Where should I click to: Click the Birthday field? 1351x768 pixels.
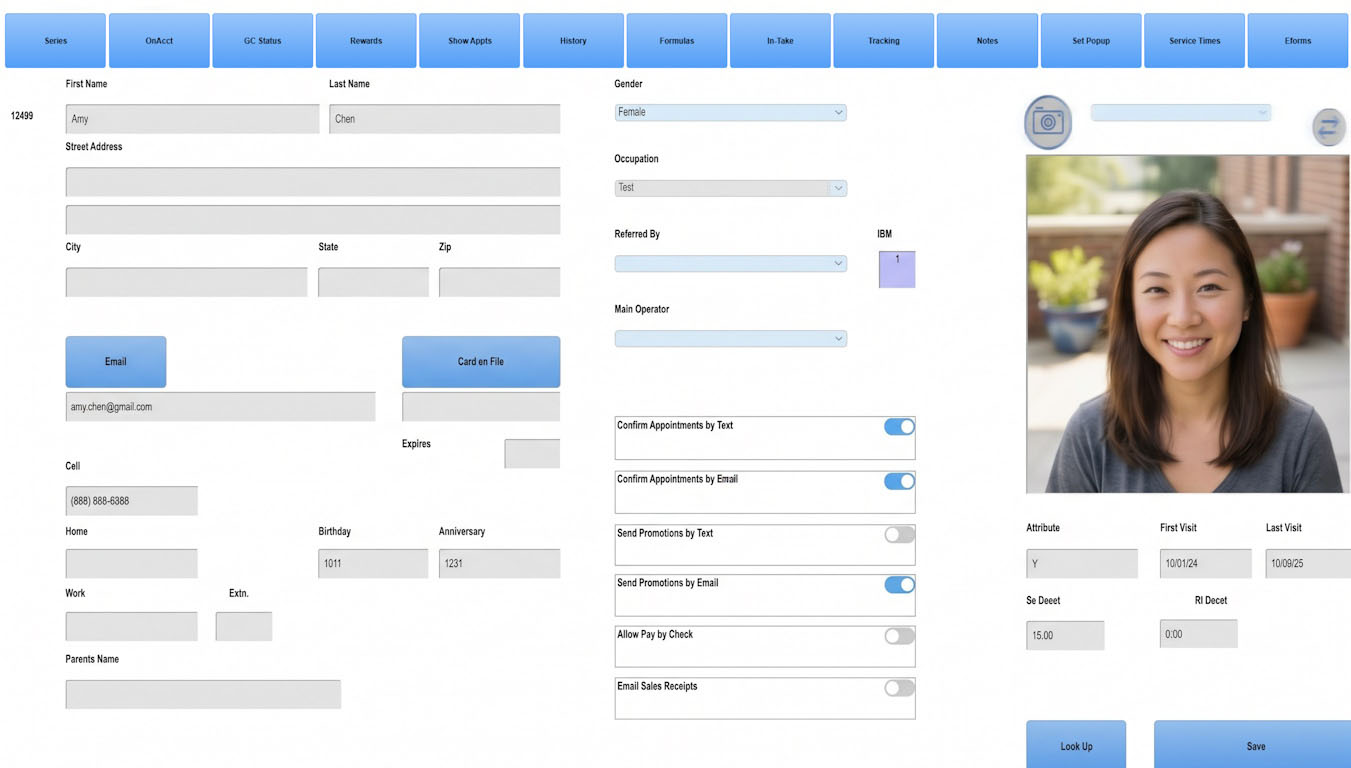coord(373,563)
